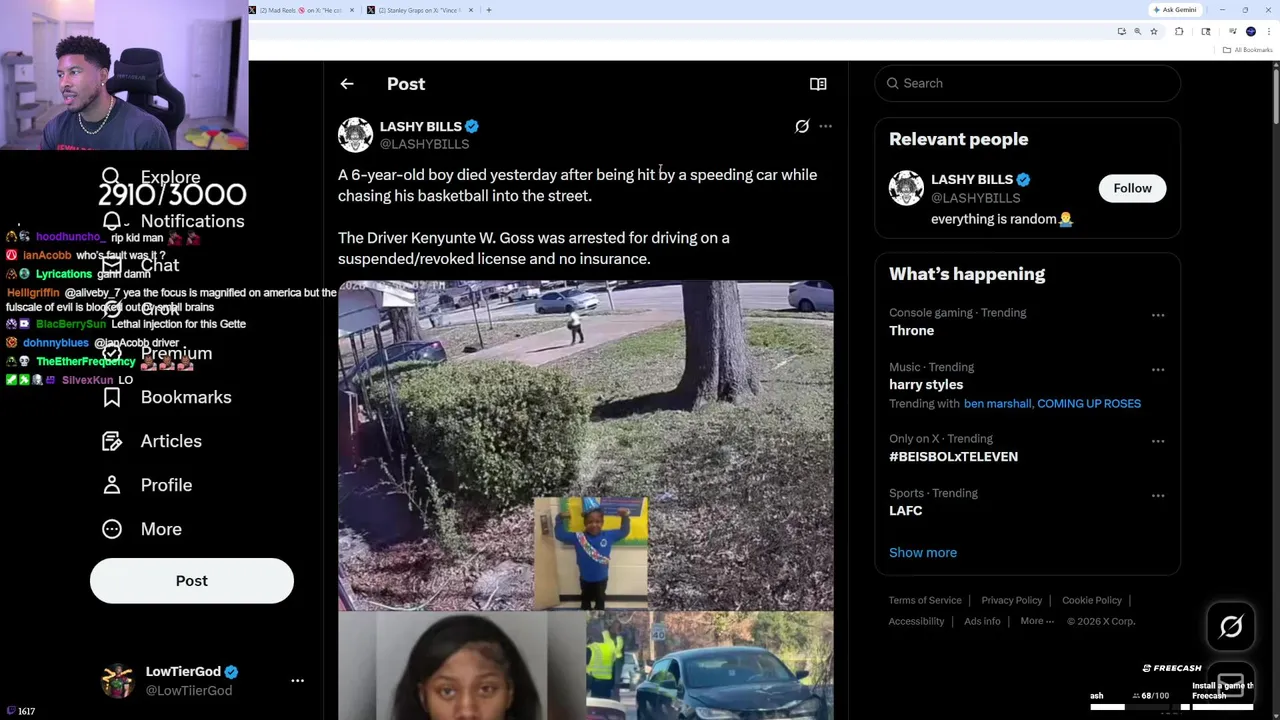Expand the footer More menu
1280x720 pixels.
click(x=1037, y=621)
